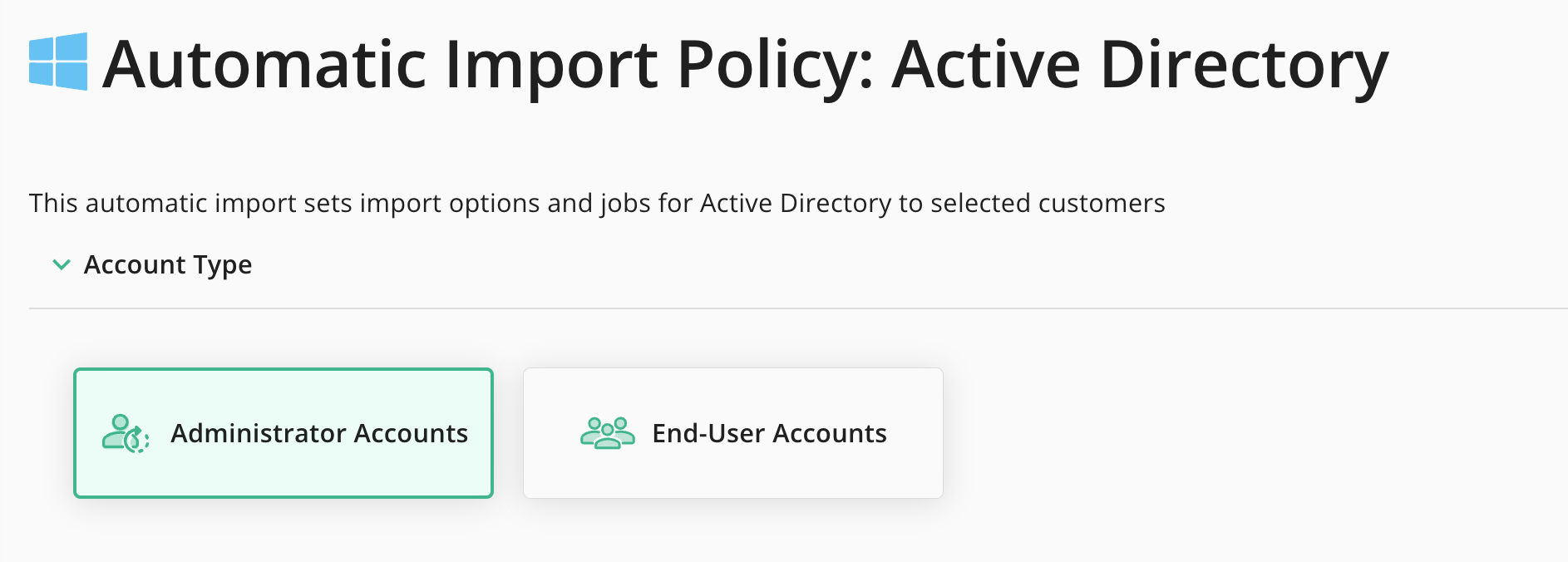Click the automatic import description sentence
This screenshot has height=562, width=1568.
tap(597, 203)
